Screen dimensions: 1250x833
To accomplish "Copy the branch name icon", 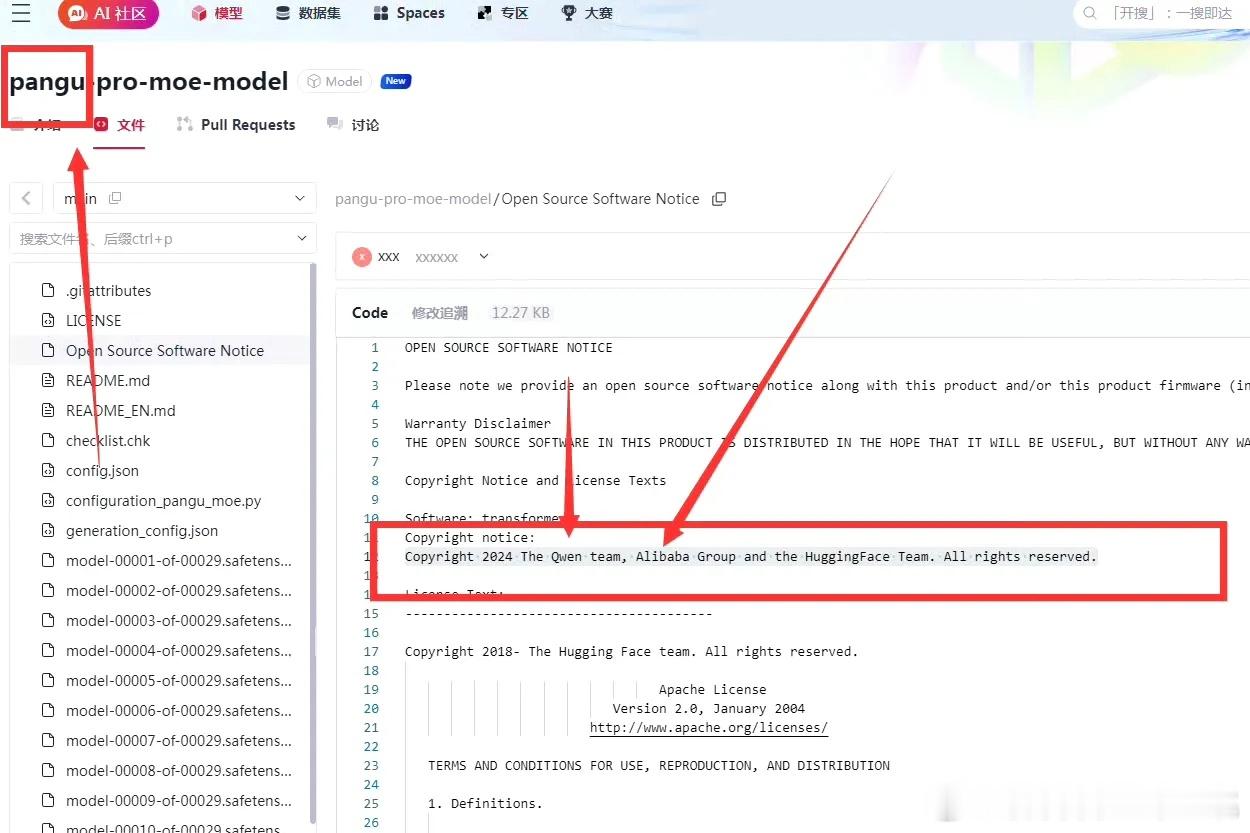I will pyautogui.click(x=115, y=198).
